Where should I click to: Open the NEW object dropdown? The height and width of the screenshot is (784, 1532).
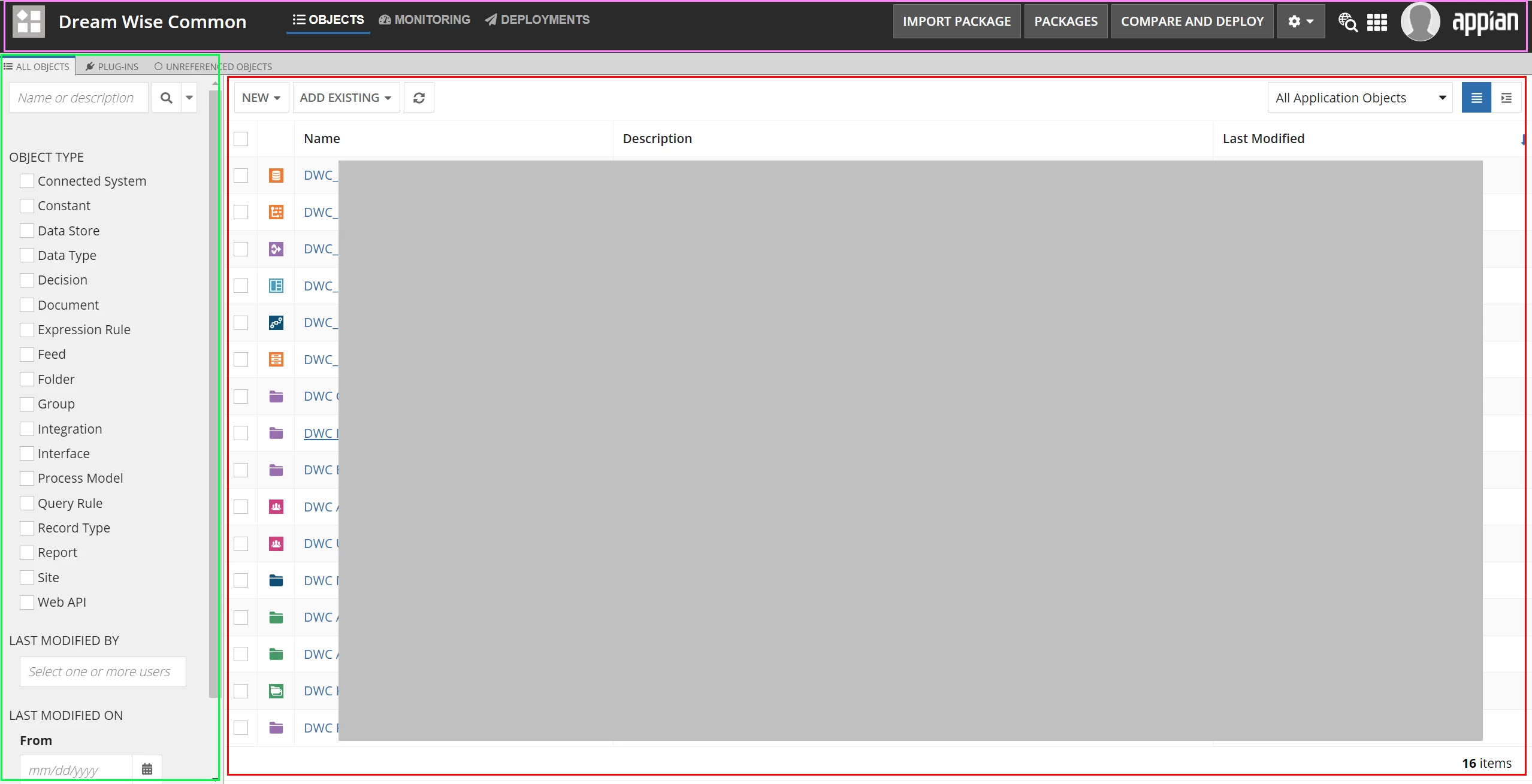coord(261,98)
